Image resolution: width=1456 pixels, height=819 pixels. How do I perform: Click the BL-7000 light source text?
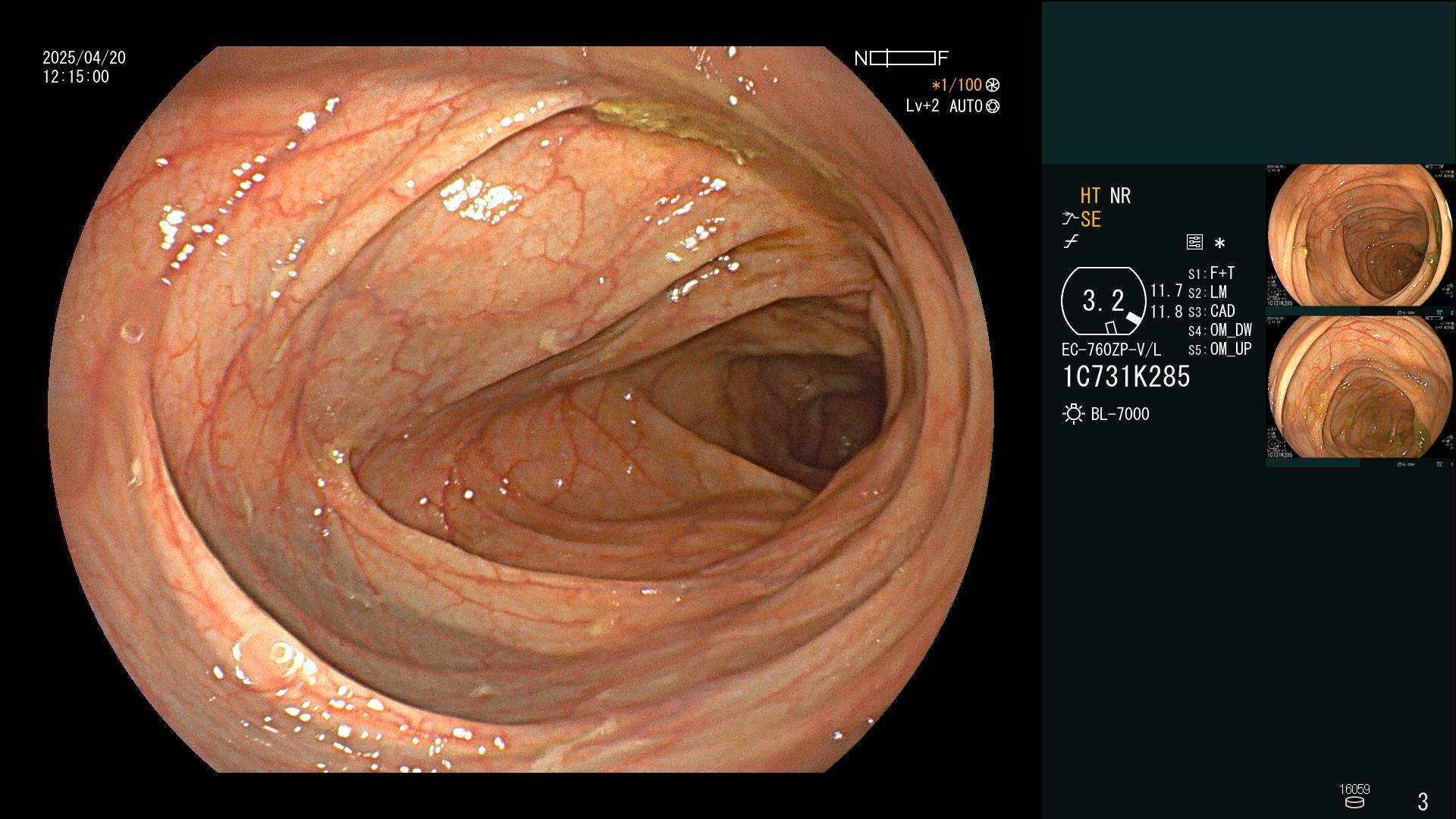click(x=1120, y=414)
